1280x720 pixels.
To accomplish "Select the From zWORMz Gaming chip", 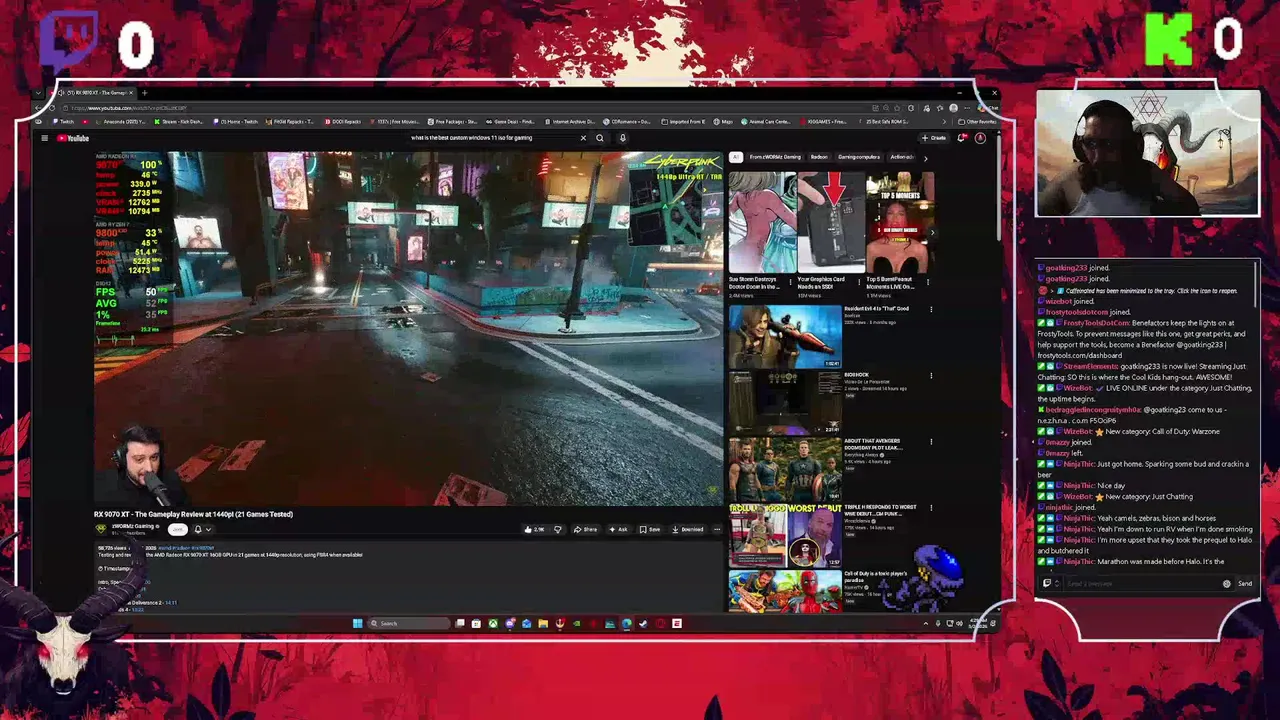I will tap(775, 157).
